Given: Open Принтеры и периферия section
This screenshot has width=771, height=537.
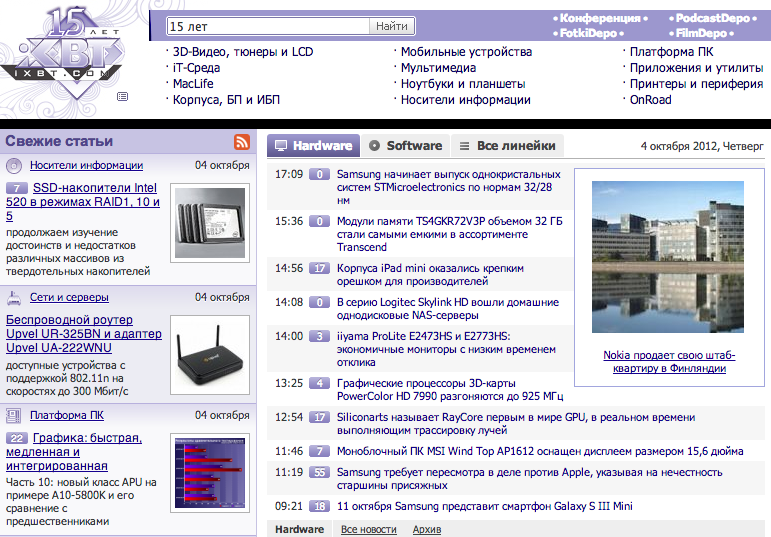Looking at the screenshot, I should 696,84.
